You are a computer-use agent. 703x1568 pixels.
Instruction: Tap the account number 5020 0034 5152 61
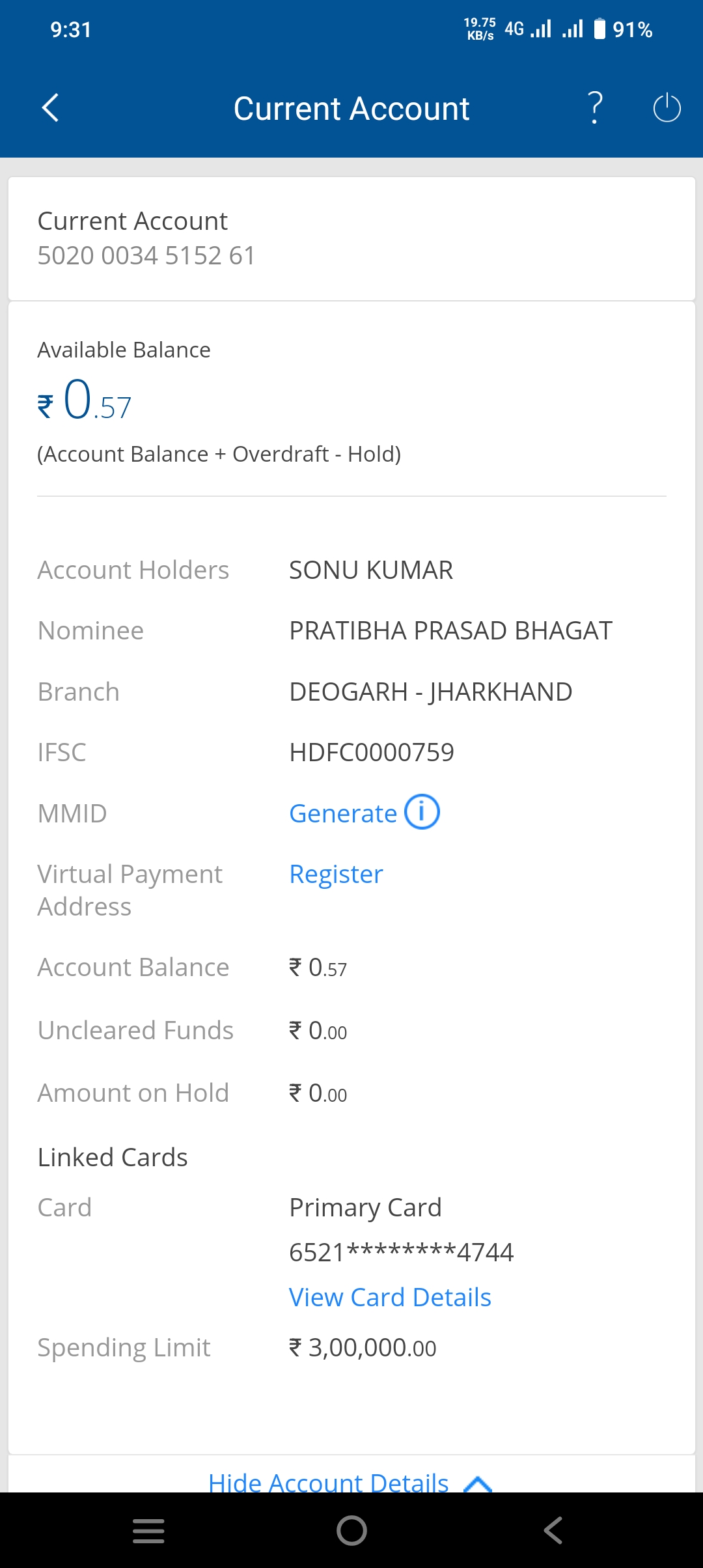pyautogui.click(x=146, y=255)
